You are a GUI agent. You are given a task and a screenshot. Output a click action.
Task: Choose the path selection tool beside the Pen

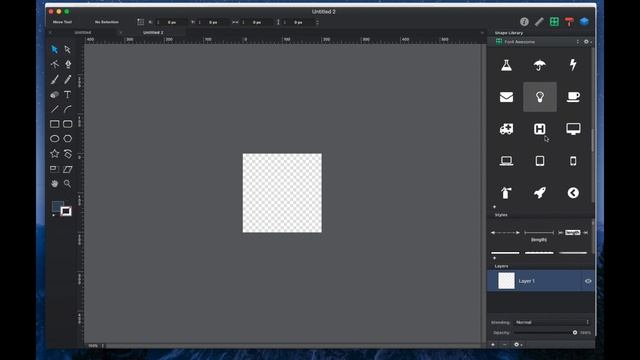click(54, 64)
